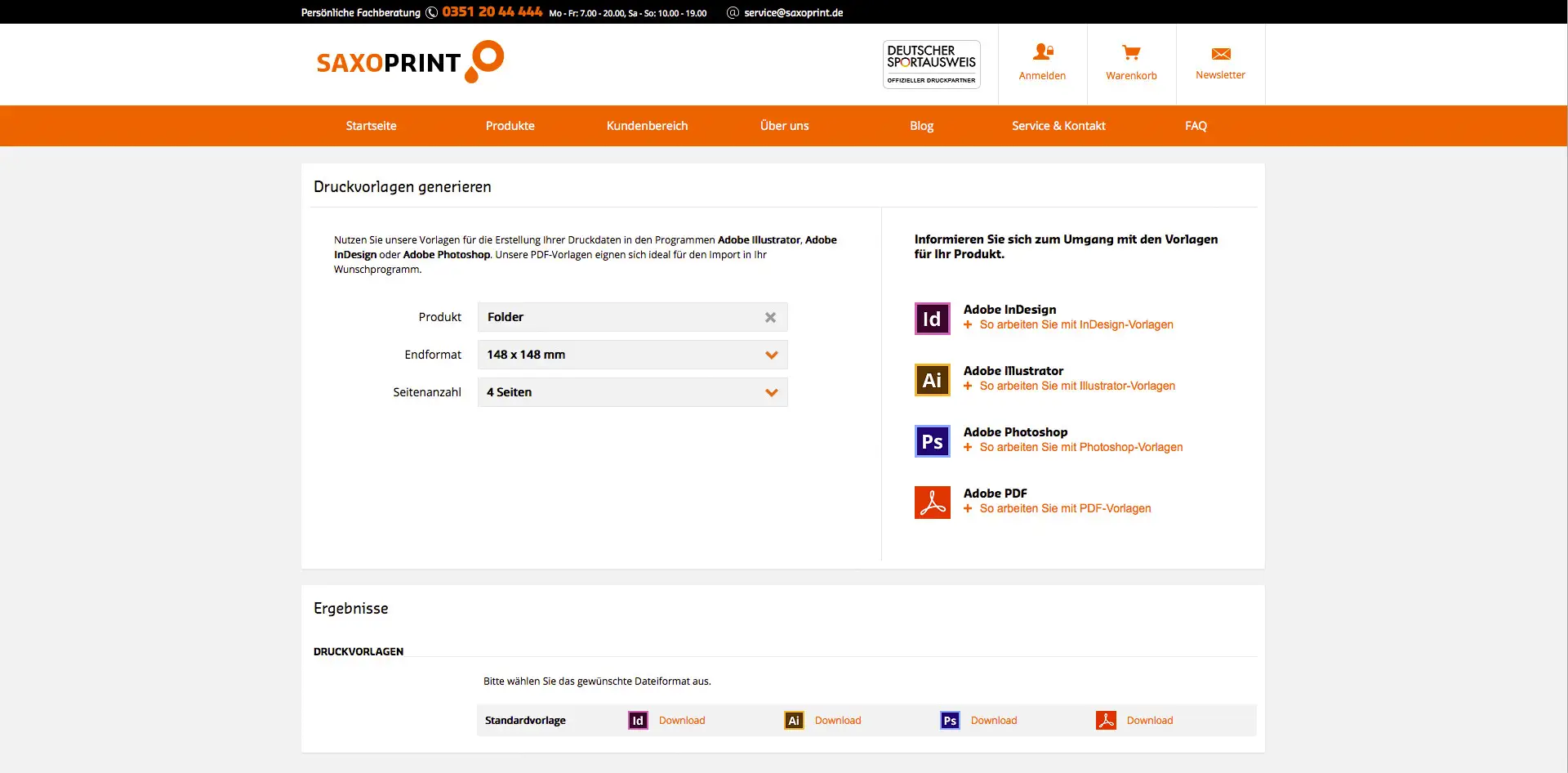Click the Deutscher Sportausweis badge
The width and height of the screenshot is (1568, 773).
pyautogui.click(x=931, y=64)
